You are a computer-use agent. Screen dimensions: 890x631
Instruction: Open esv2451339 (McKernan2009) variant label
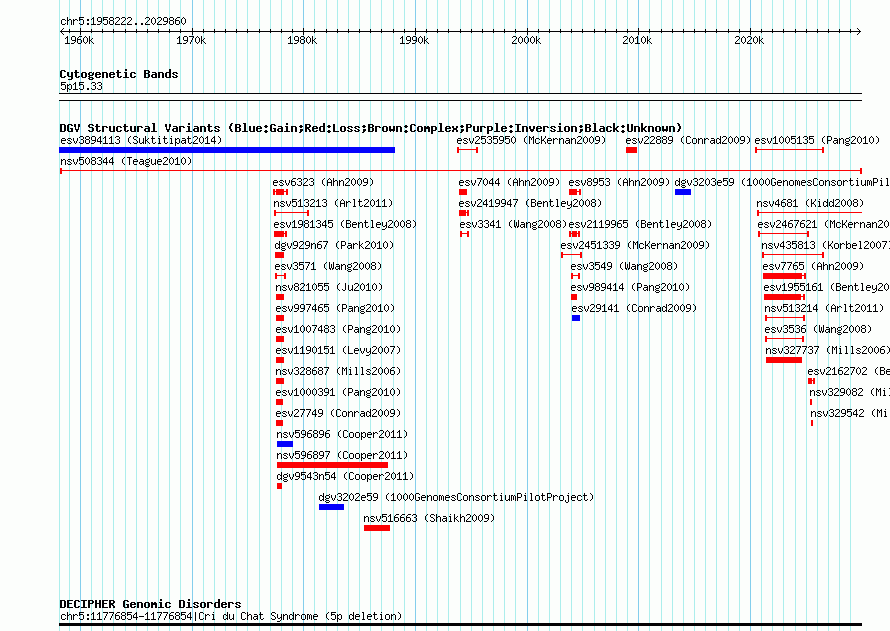pyautogui.click(x=635, y=245)
